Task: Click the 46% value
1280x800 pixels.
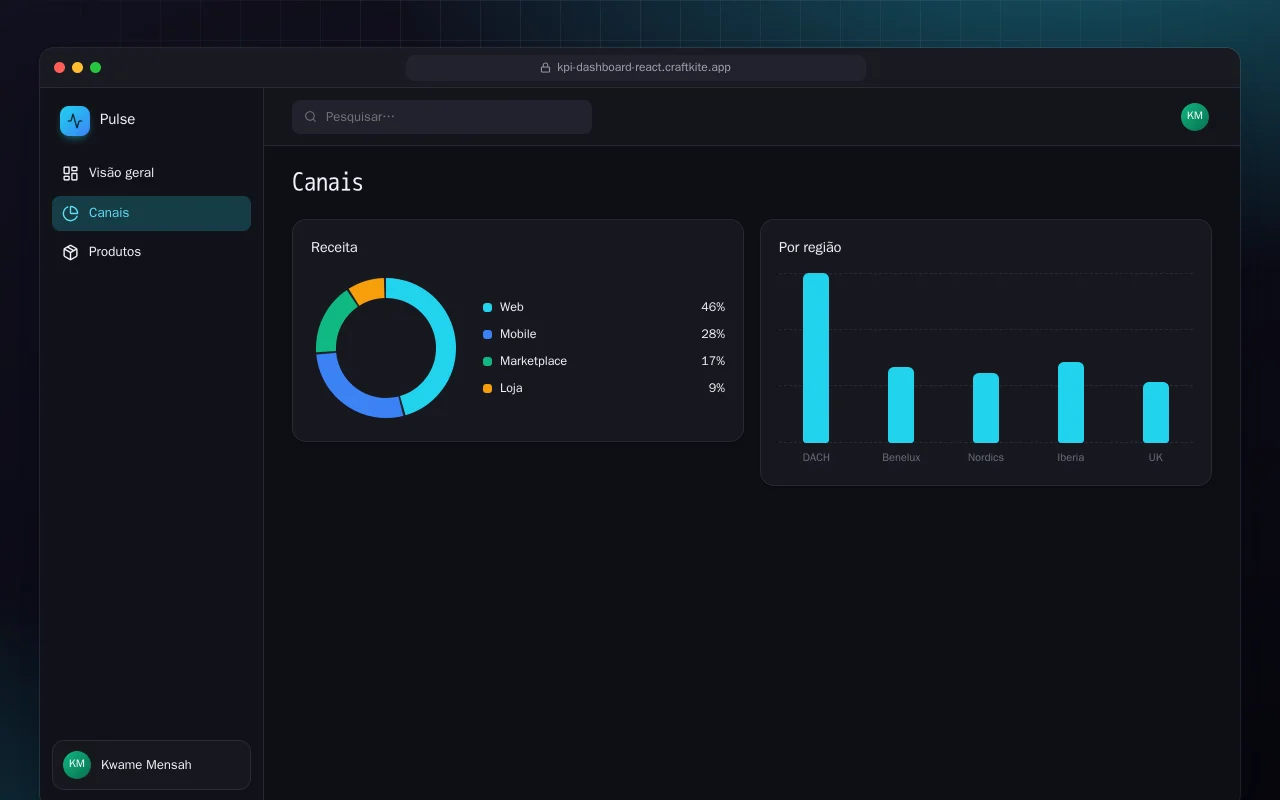Action: 713,307
